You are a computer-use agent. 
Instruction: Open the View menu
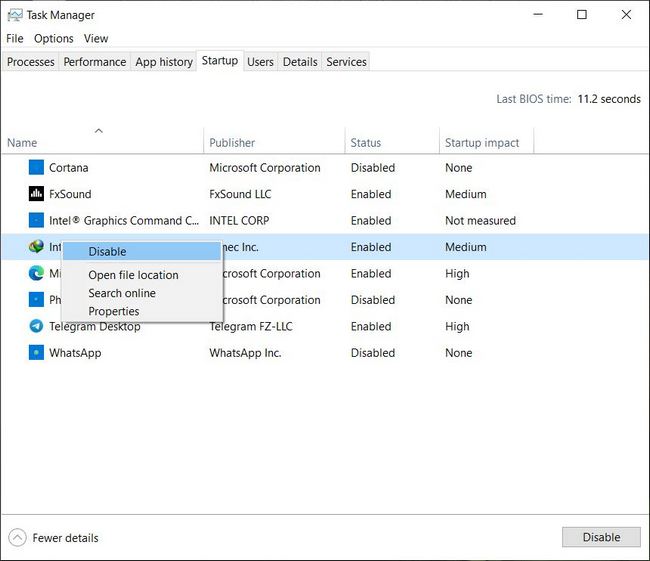(x=96, y=39)
